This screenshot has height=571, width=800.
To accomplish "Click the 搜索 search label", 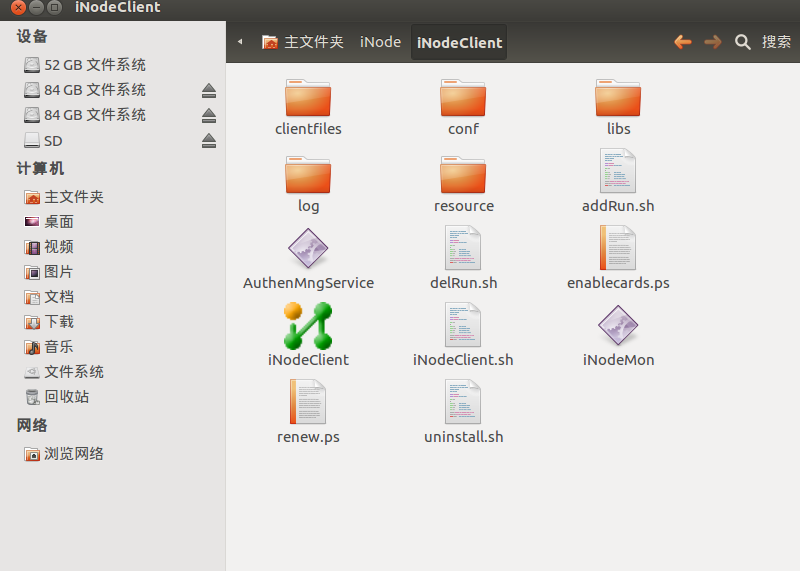I will (776, 42).
